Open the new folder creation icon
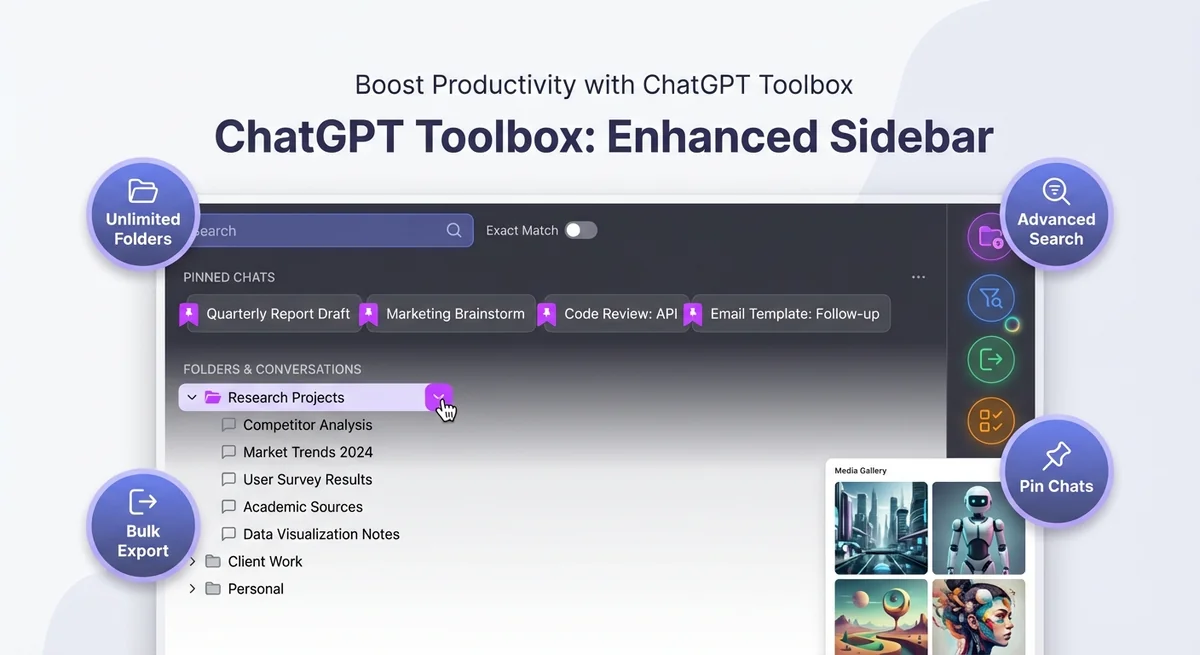The width and height of the screenshot is (1200, 655). click(x=990, y=238)
